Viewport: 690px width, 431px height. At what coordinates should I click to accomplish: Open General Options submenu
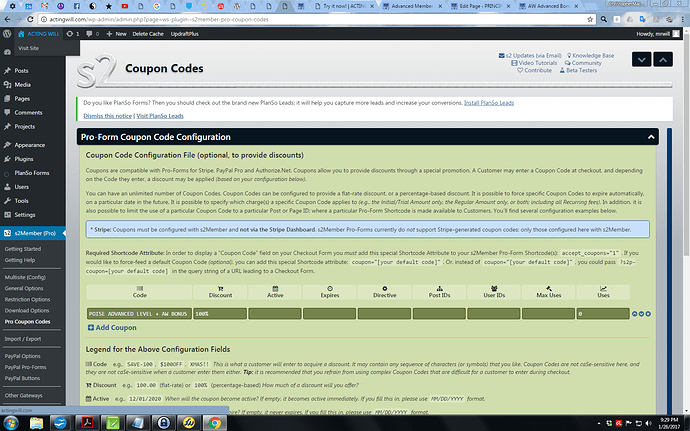pos(24,288)
